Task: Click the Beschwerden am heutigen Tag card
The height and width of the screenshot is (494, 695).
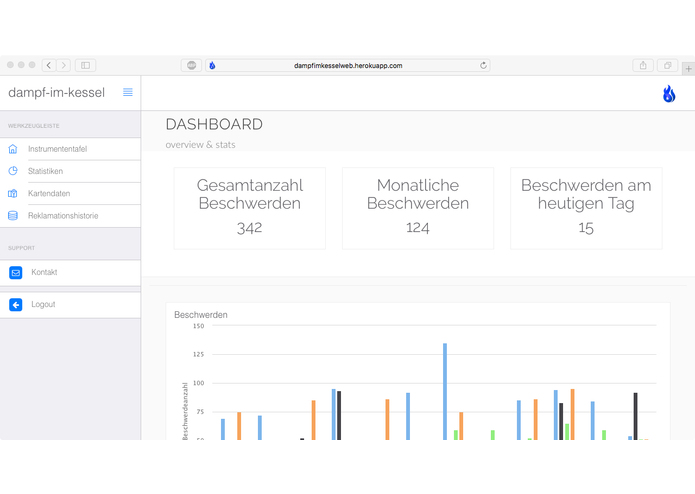Action: click(586, 208)
